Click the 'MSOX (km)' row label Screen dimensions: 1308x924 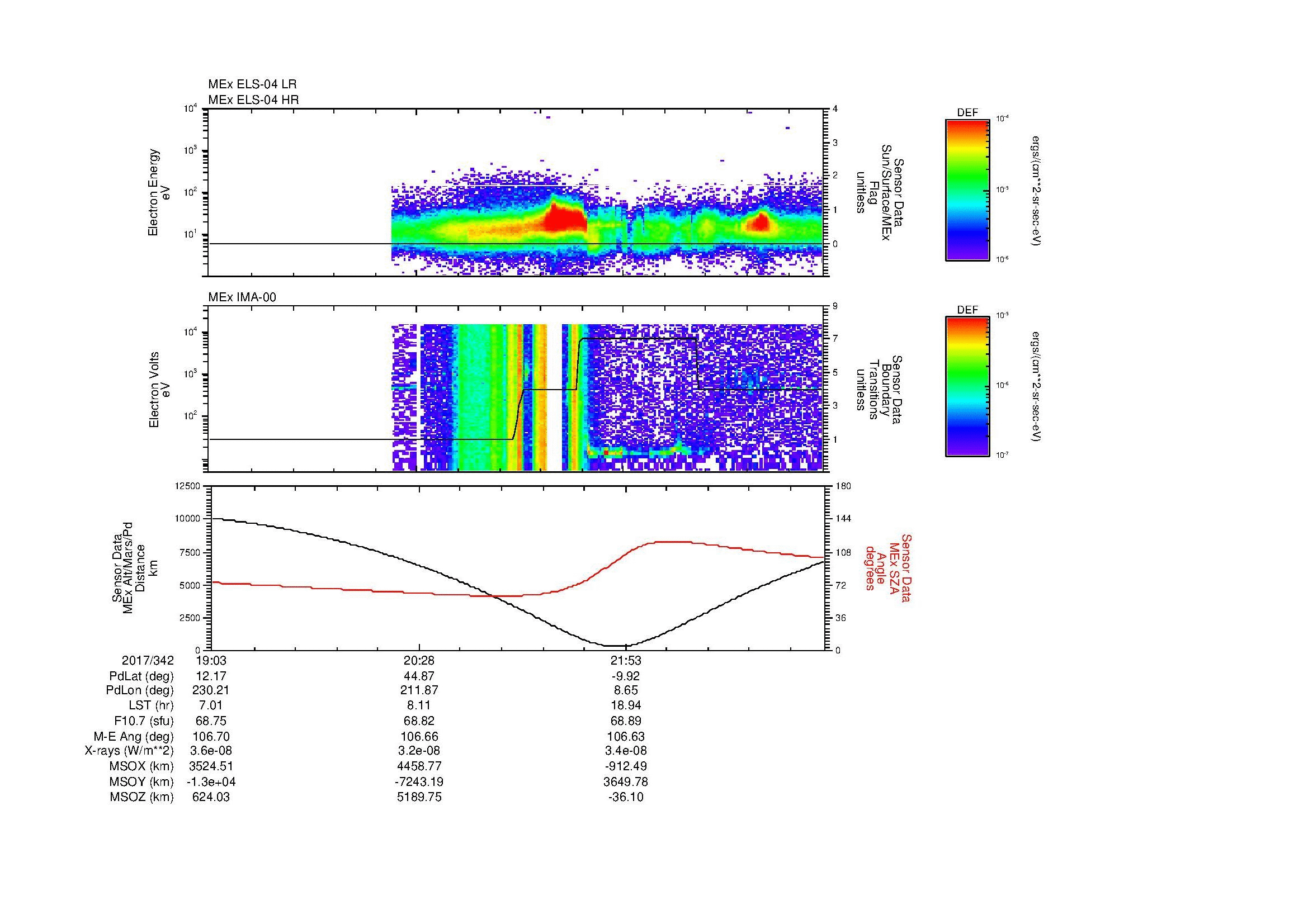click(141, 766)
